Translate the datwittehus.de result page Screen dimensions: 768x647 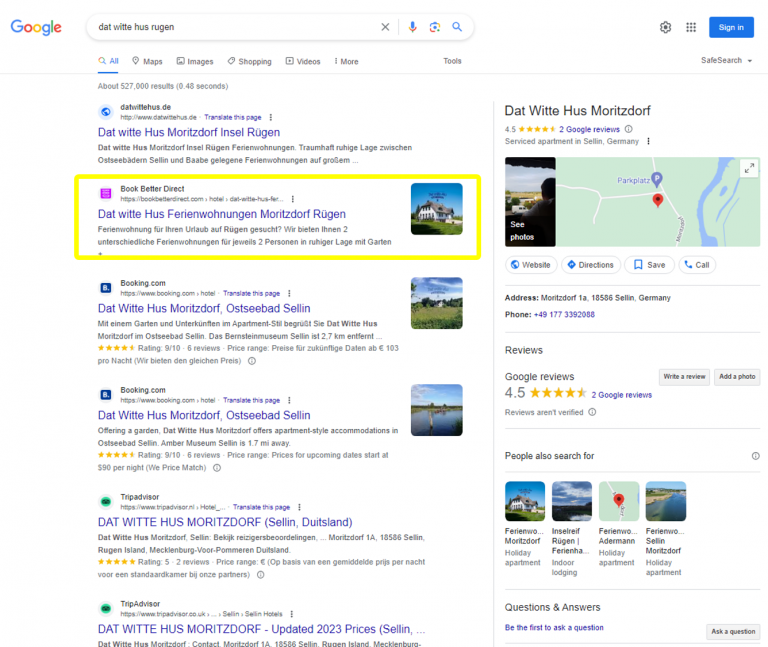click(233, 118)
